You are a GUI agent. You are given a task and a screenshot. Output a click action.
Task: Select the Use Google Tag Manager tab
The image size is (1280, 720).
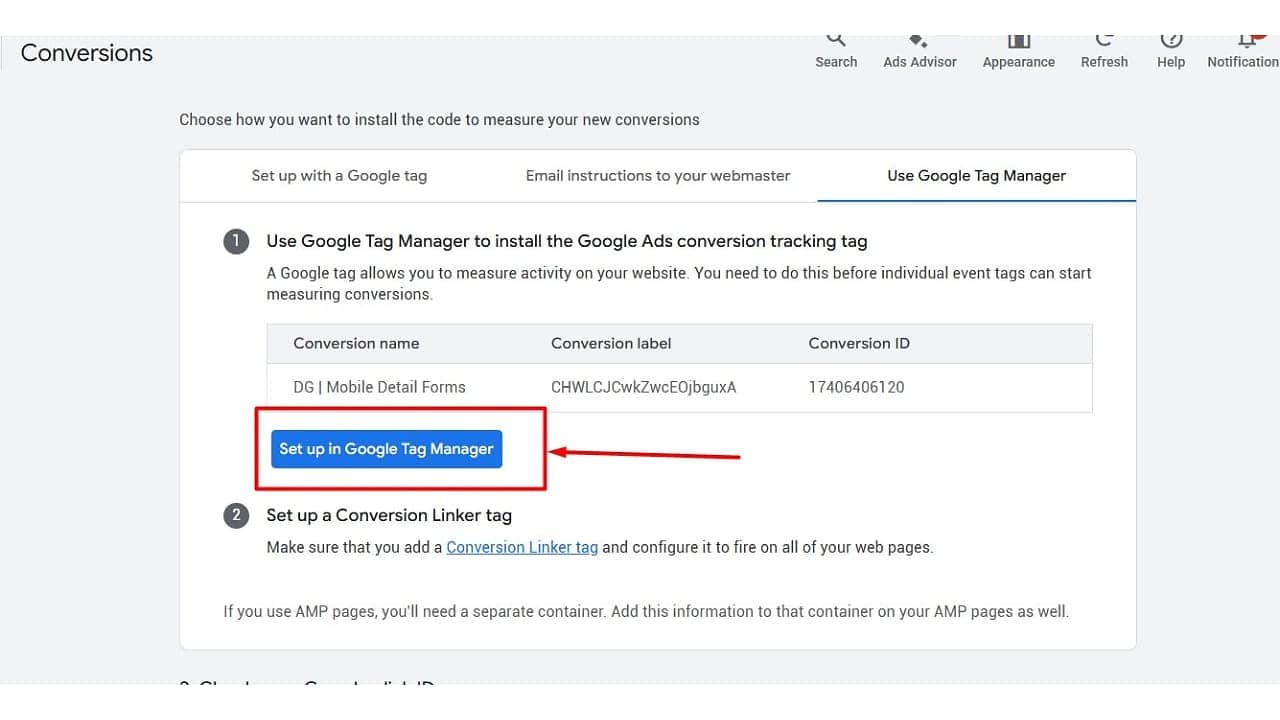point(976,175)
